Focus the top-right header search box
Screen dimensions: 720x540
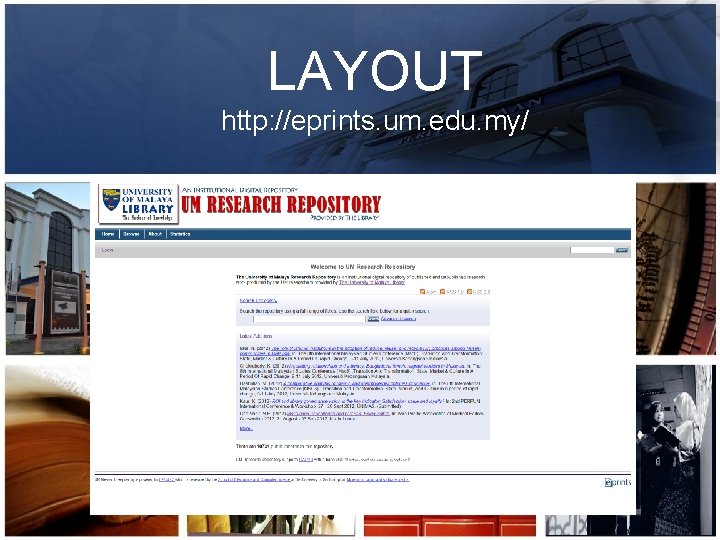592,250
